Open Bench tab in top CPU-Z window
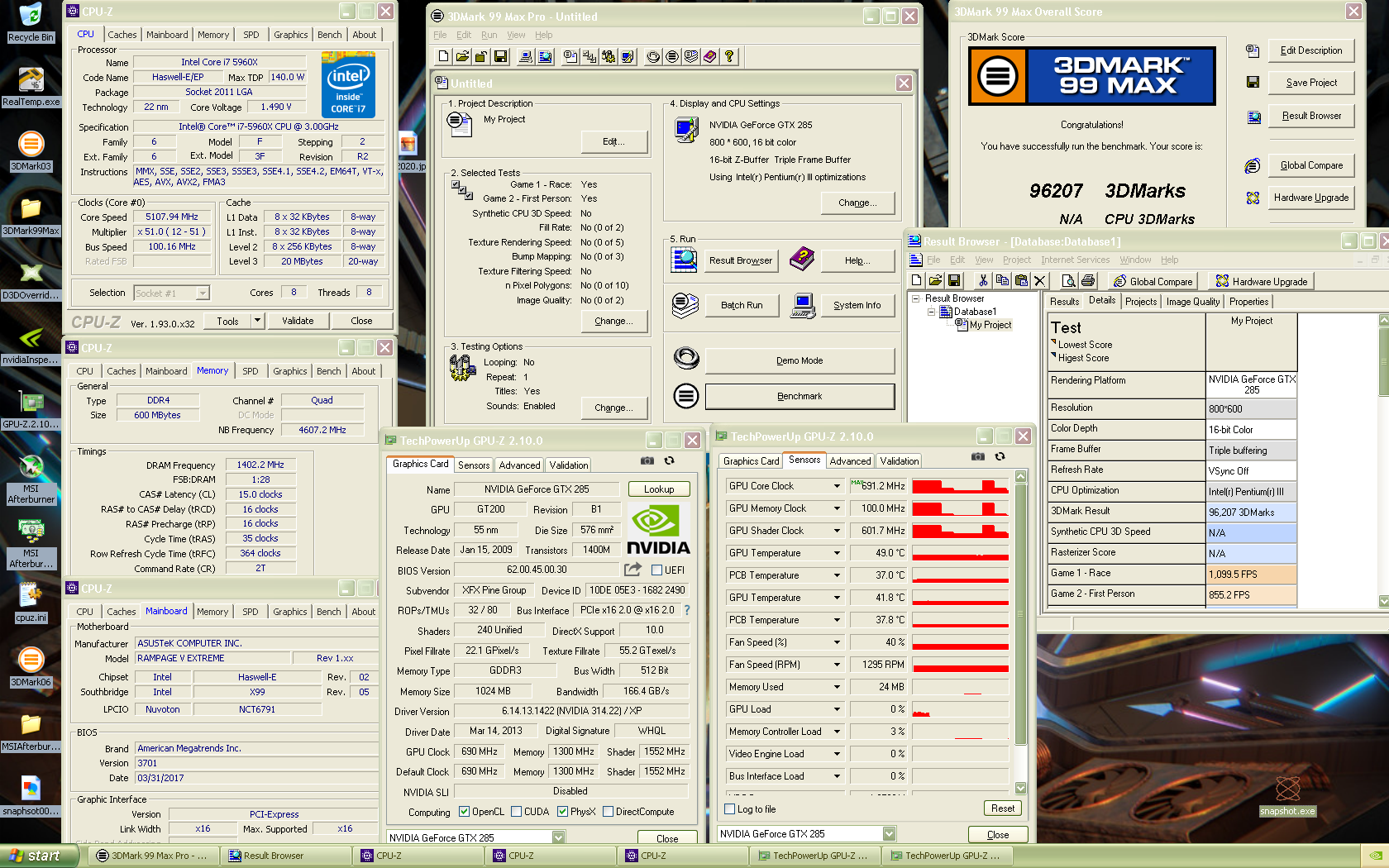This screenshot has width=1389, height=868. (x=329, y=35)
